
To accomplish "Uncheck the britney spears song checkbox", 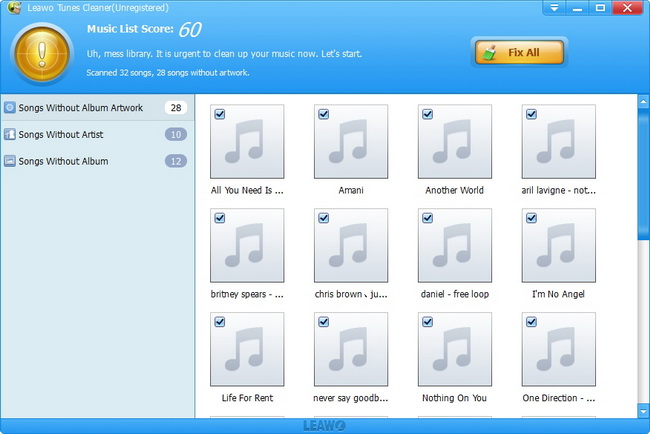I will pyautogui.click(x=220, y=218).
